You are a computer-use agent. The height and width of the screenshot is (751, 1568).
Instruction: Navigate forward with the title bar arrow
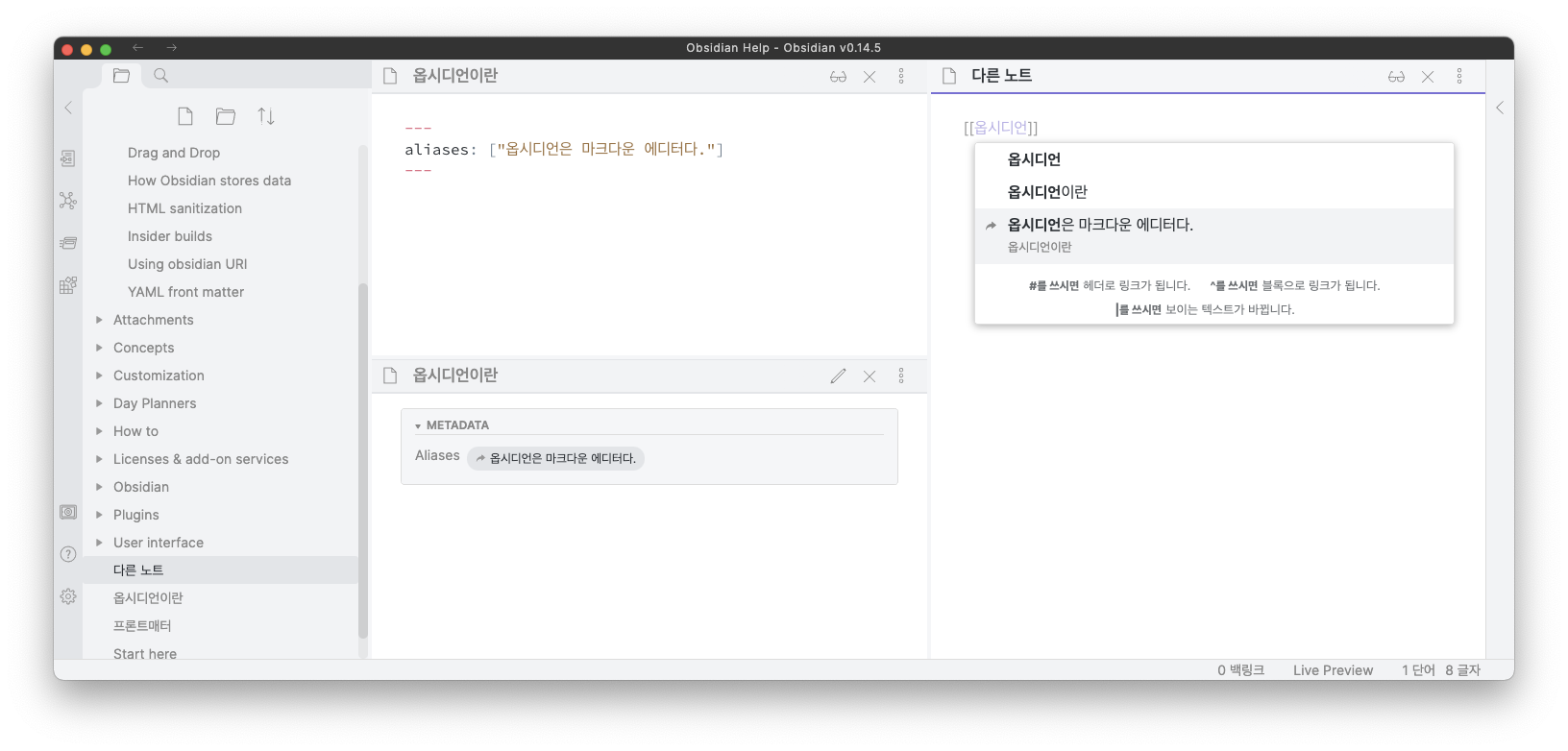click(171, 47)
